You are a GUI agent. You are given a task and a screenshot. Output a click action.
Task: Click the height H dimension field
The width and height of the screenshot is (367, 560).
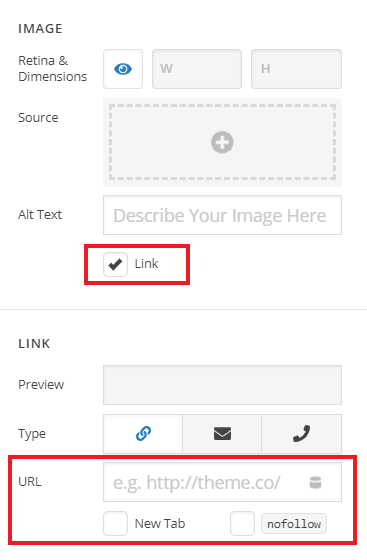point(296,69)
